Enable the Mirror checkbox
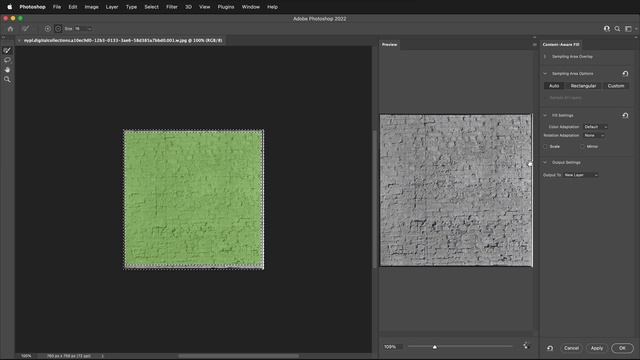The height and width of the screenshot is (360, 640). point(582,147)
